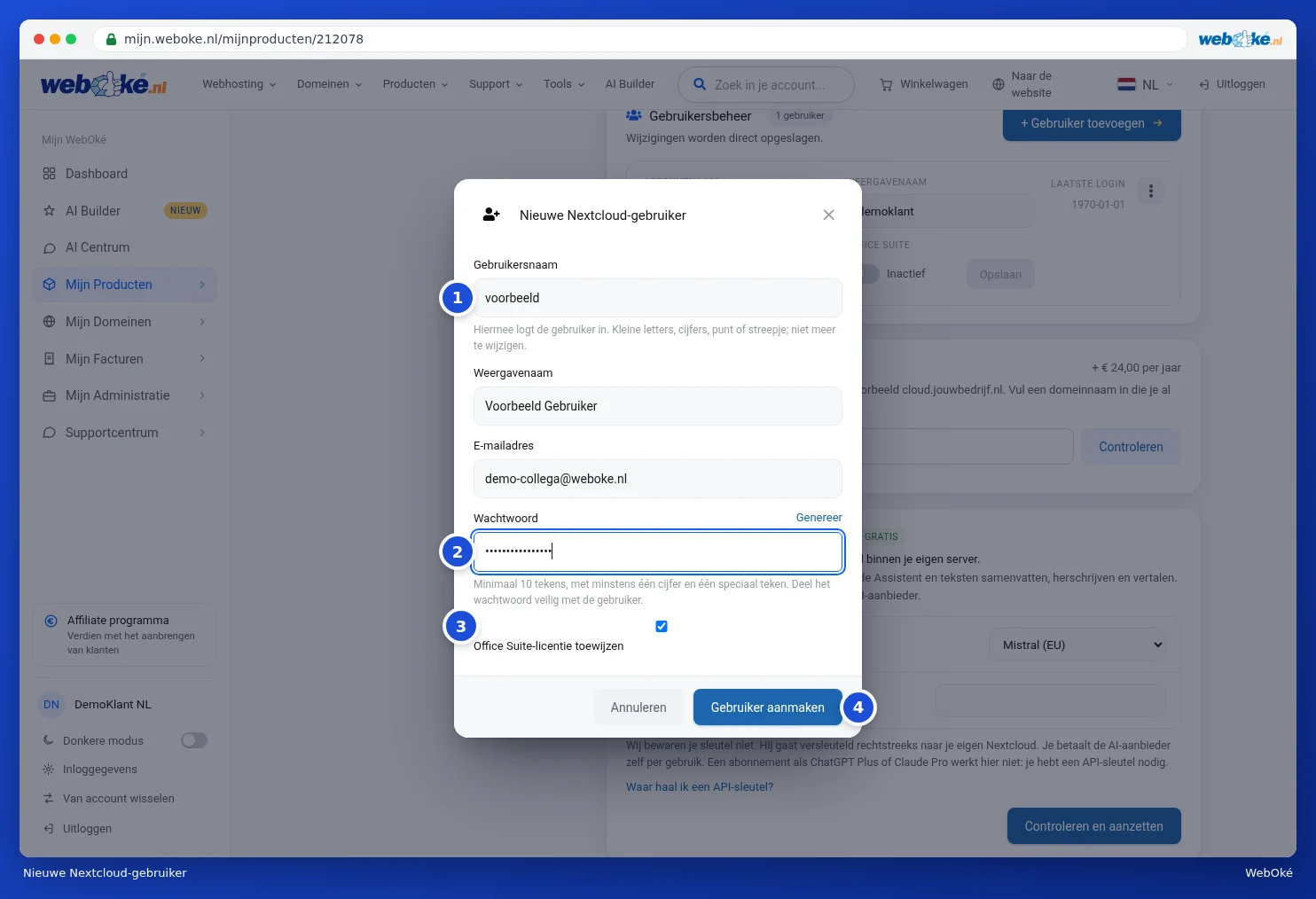
Task: Open the Winkelwagen cart icon
Action: tap(886, 84)
